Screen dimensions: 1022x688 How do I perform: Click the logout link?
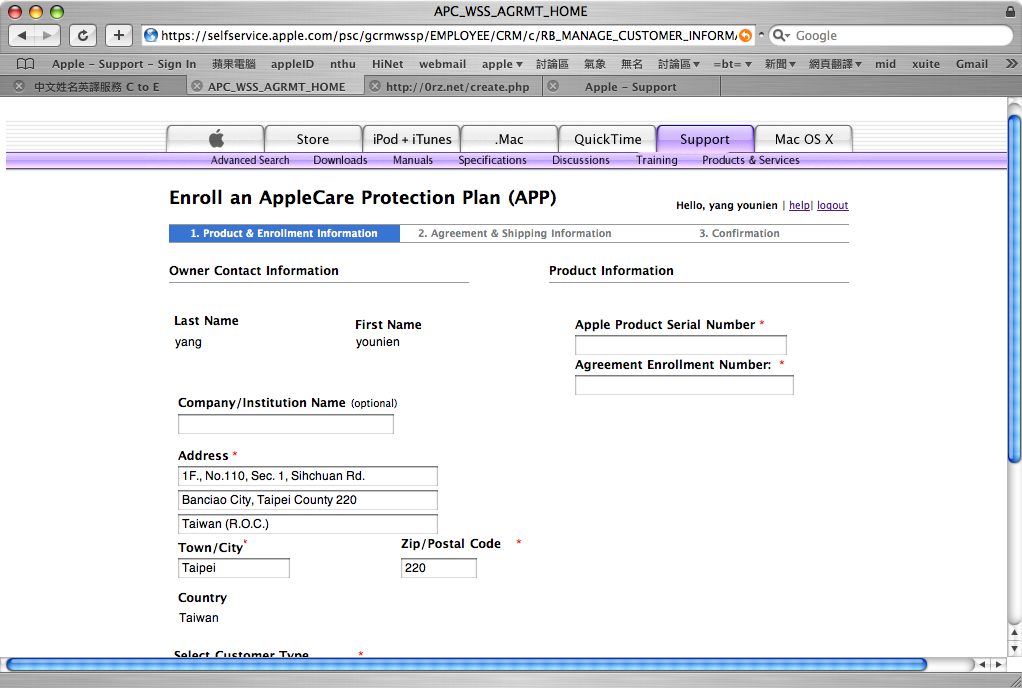coord(832,205)
